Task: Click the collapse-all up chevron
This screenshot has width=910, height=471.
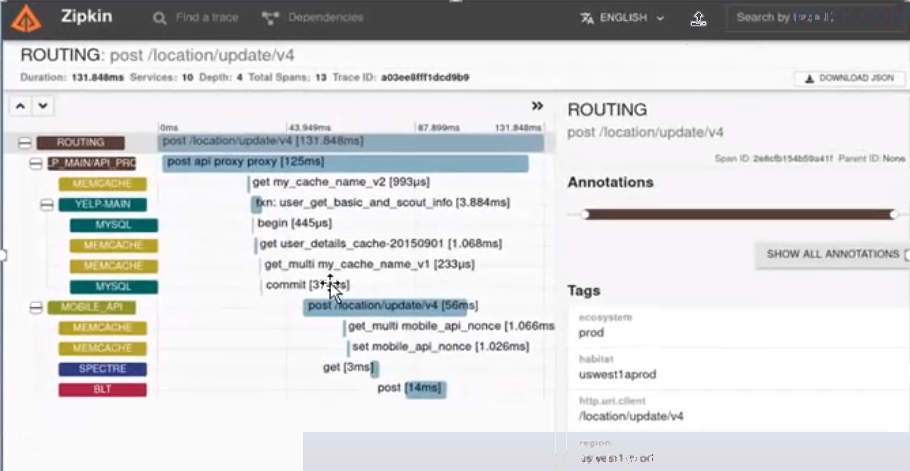Action: (x=20, y=106)
